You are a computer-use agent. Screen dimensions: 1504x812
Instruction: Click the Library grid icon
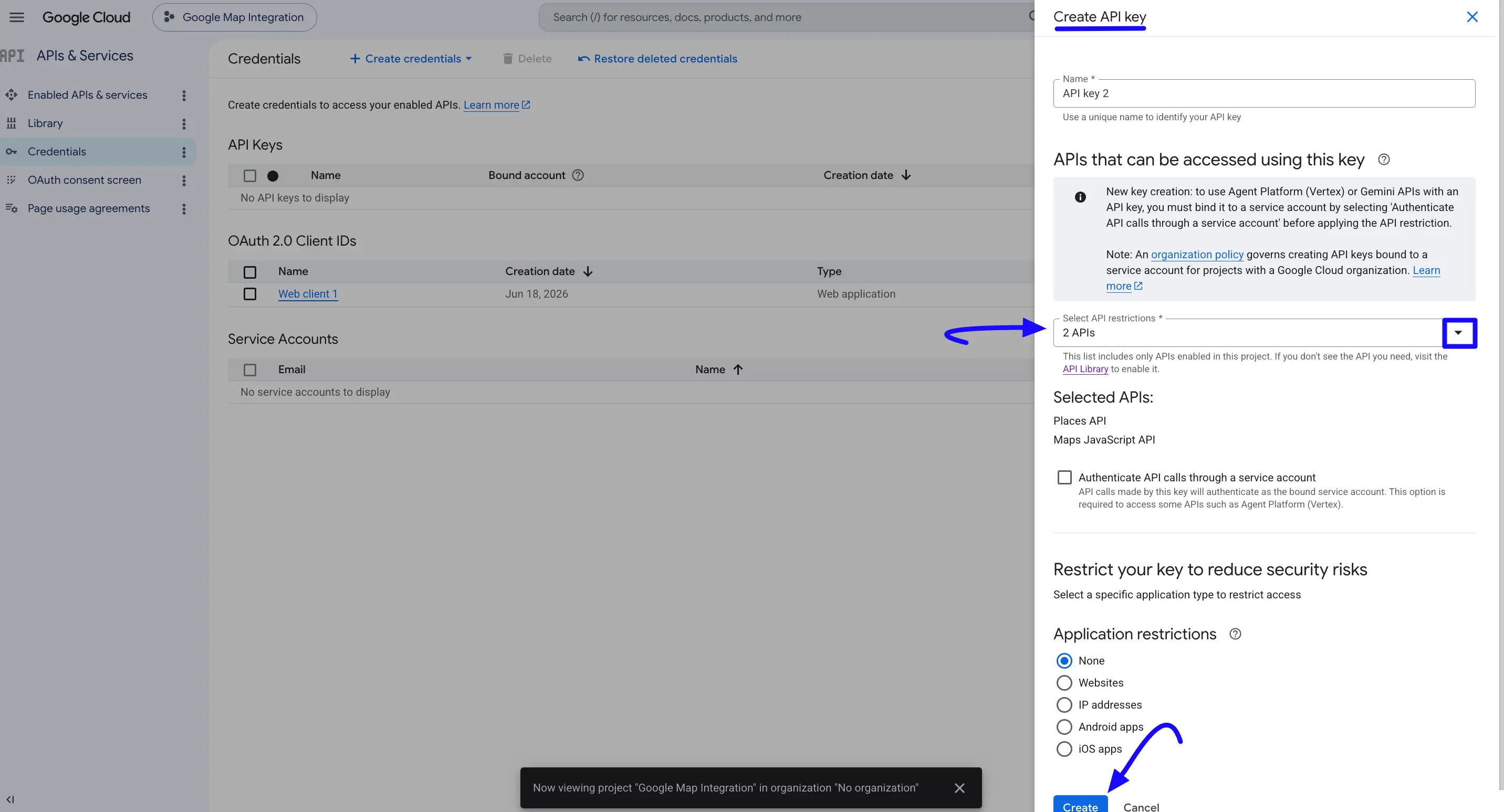11,123
